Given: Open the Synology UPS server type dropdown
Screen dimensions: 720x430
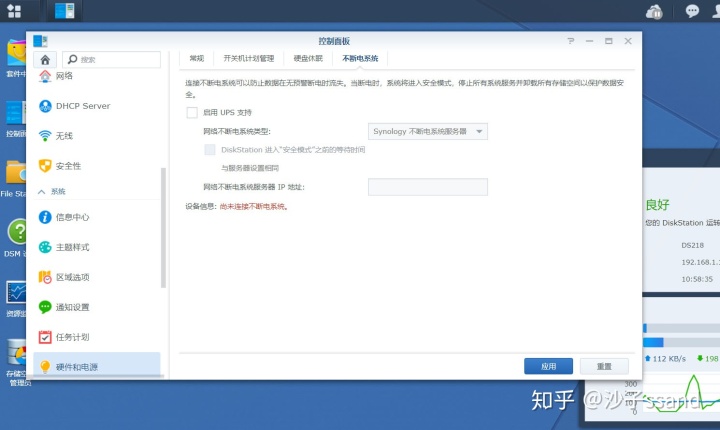Looking at the screenshot, I should click(428, 131).
